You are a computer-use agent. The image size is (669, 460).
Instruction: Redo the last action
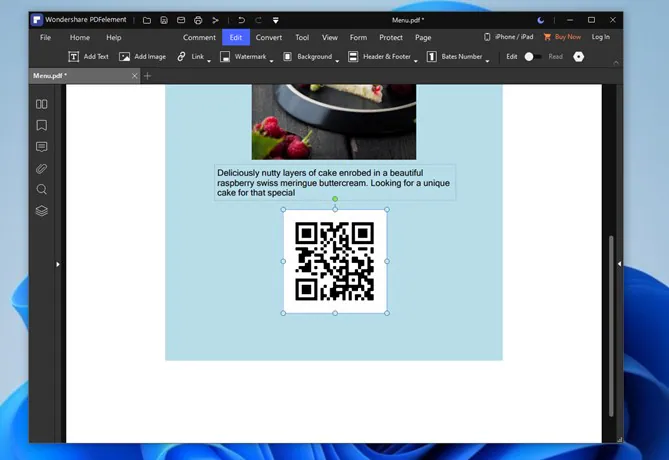[x=259, y=20]
